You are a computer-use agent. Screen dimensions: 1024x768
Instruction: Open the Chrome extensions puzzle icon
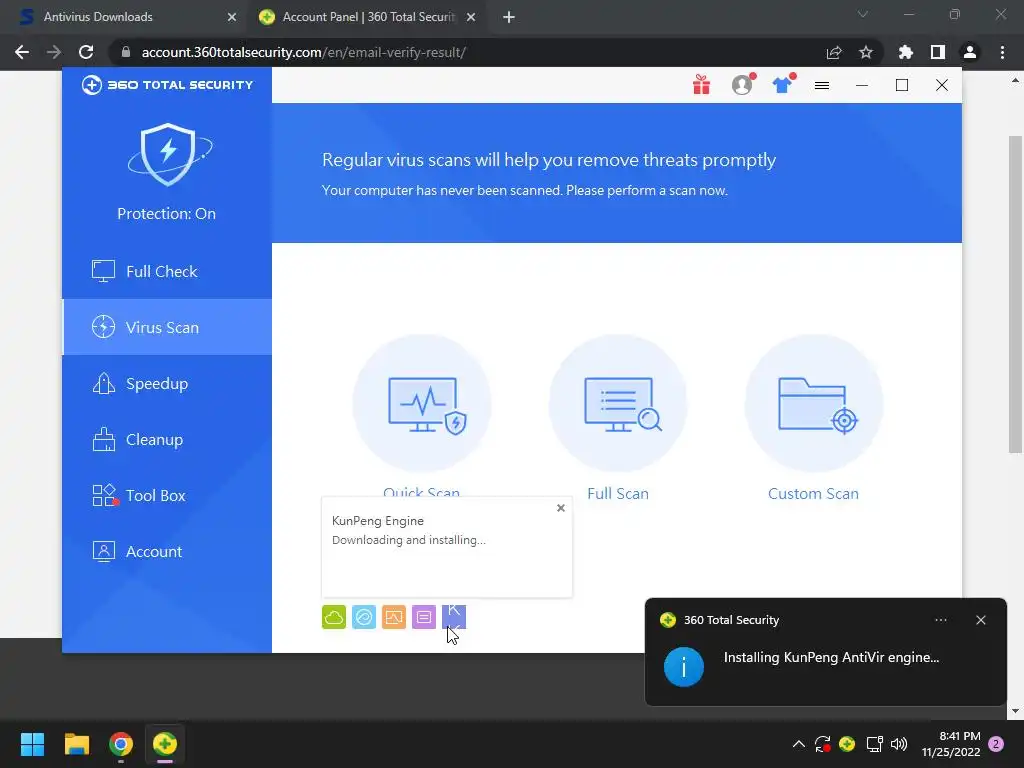click(x=906, y=52)
